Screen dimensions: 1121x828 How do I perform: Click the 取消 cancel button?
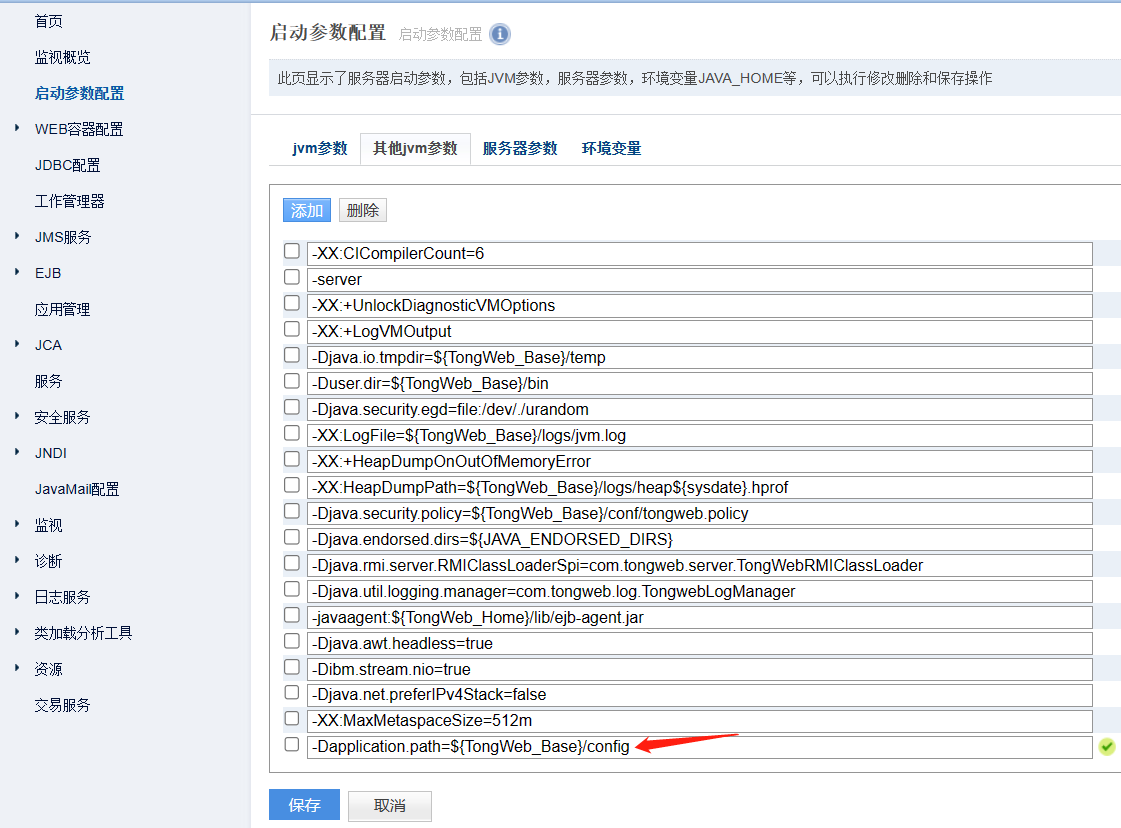(x=390, y=805)
